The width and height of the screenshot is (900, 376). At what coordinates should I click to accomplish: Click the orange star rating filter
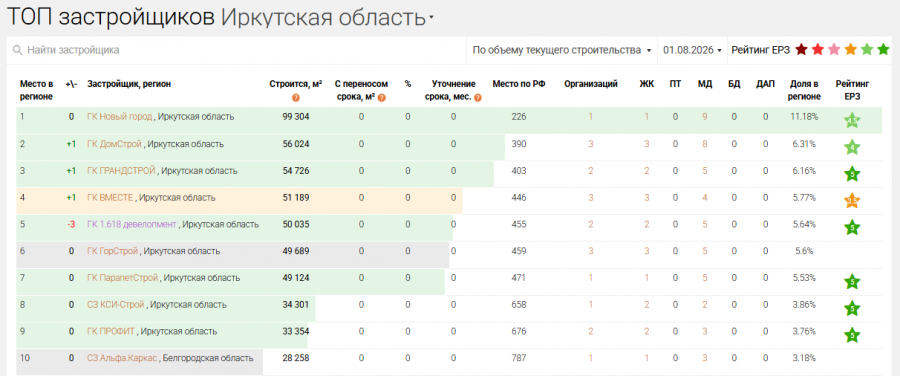point(851,50)
